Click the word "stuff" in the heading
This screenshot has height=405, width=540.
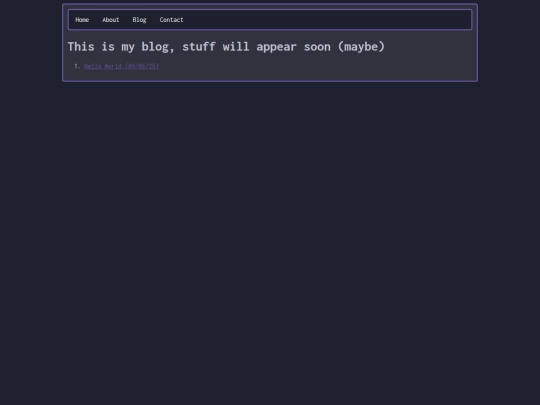199,46
